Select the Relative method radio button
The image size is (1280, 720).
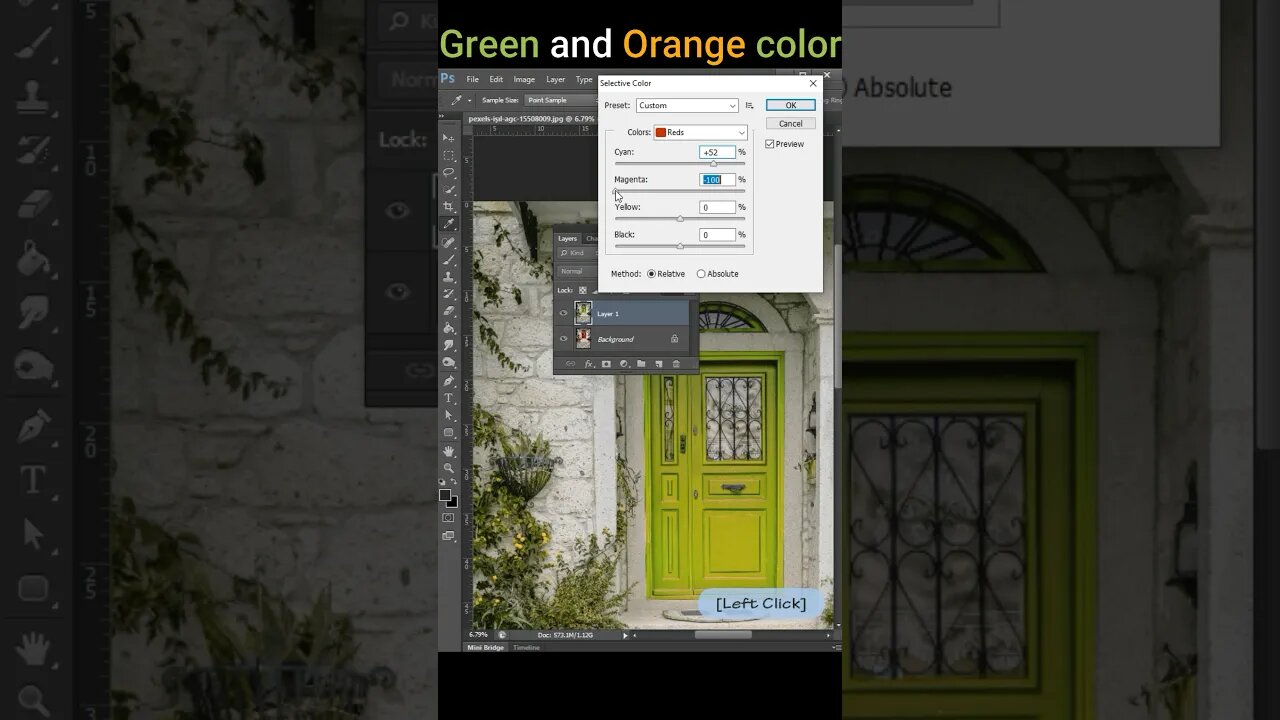[x=651, y=274]
